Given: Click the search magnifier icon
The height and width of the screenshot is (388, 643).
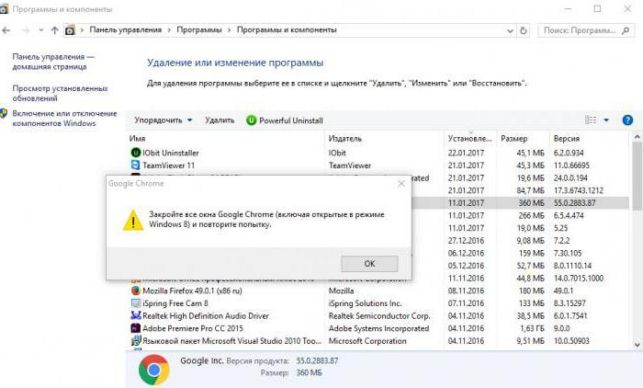Looking at the screenshot, I should [x=625, y=30].
